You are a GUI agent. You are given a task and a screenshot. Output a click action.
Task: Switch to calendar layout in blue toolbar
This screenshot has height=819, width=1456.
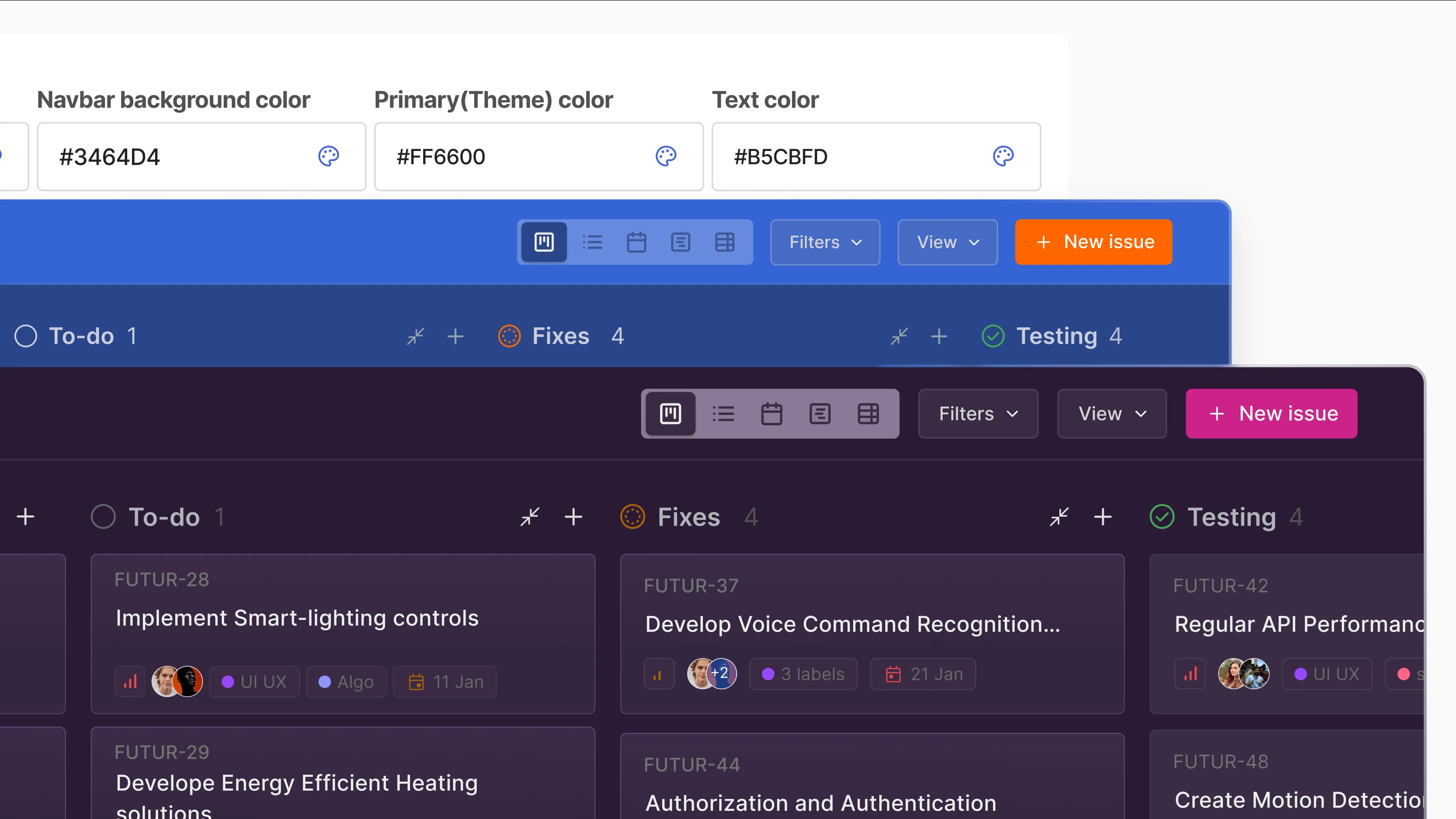tap(637, 243)
